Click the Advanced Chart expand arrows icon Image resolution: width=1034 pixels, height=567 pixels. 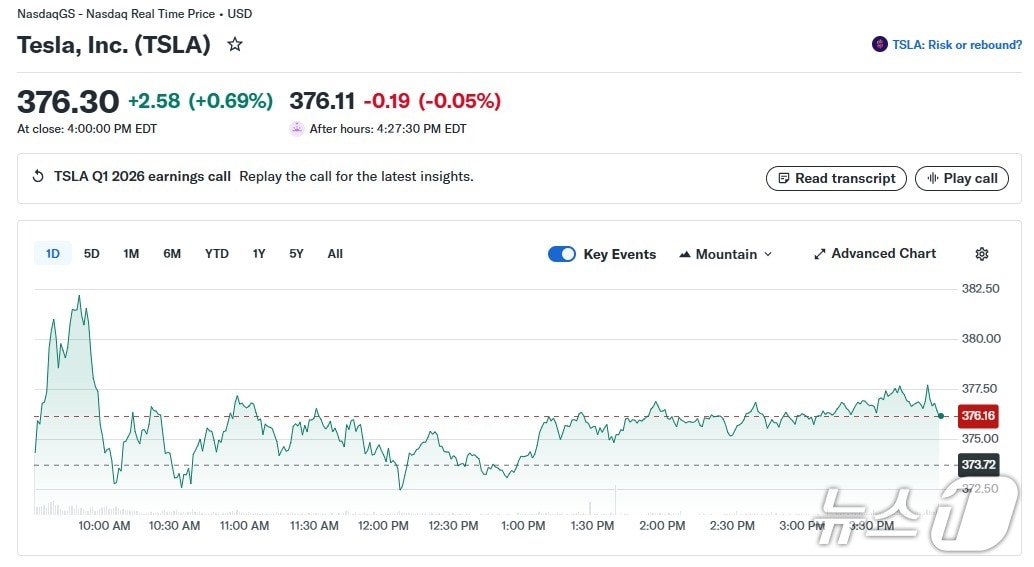(820, 254)
